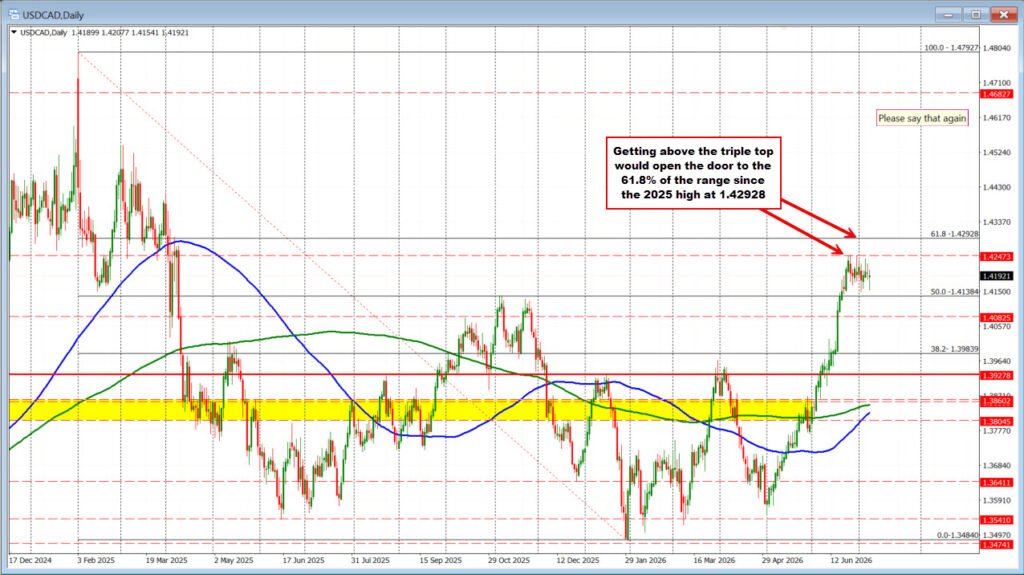The height and width of the screenshot is (575, 1024).
Task: Click the 1.46170 price scale value
Action: point(997,118)
